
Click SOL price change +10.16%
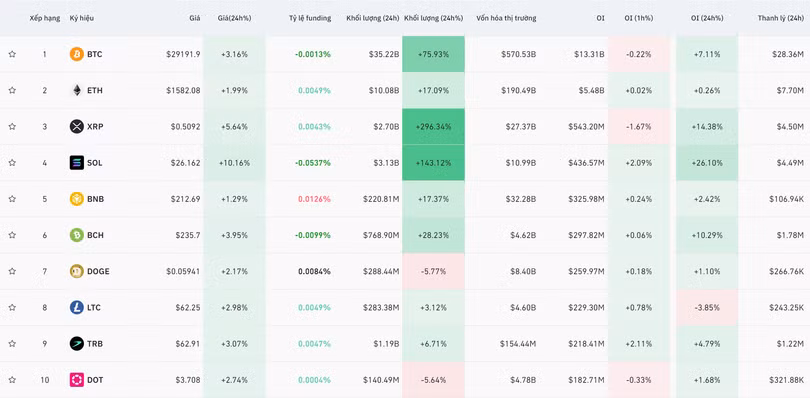(x=235, y=163)
